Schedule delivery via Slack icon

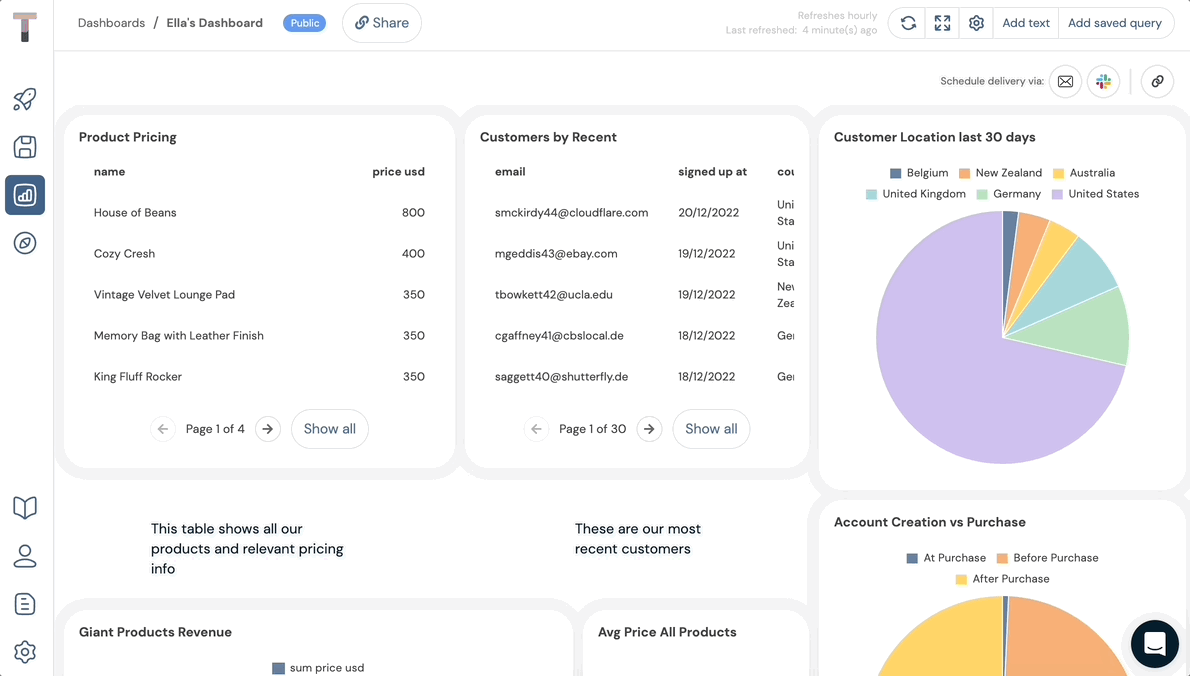pyautogui.click(x=1103, y=81)
